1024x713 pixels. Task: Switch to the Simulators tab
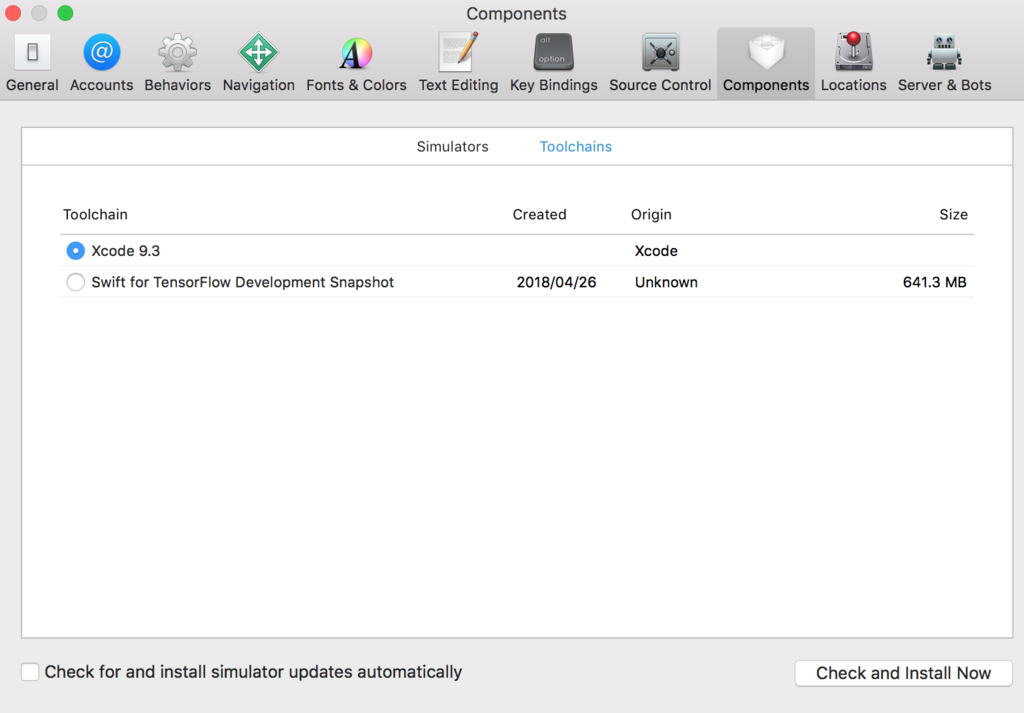[453, 146]
